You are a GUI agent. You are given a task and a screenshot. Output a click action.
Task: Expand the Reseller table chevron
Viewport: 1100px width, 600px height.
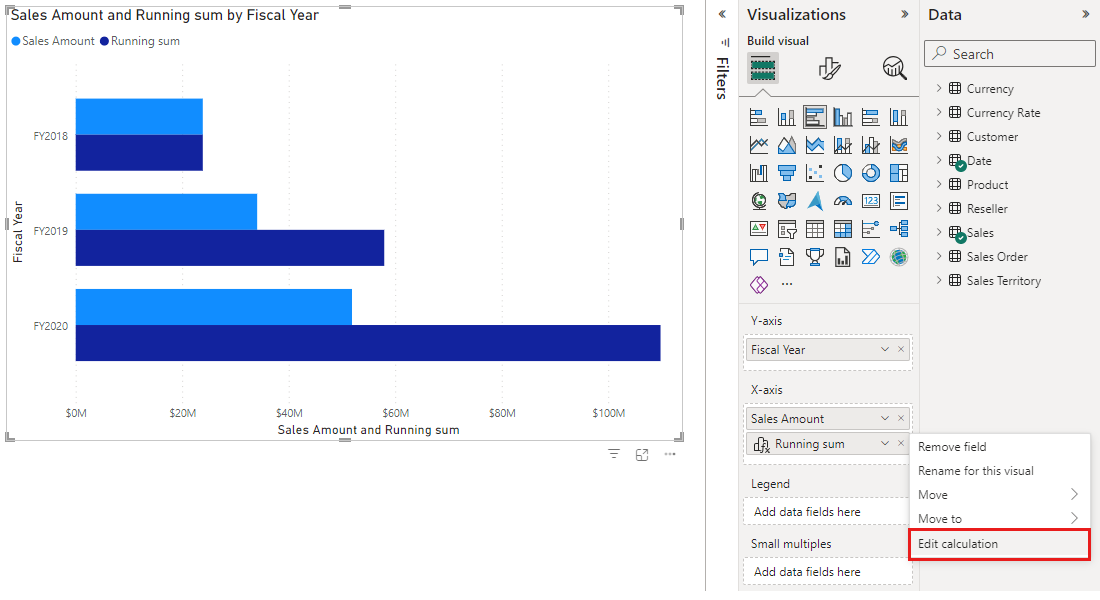click(939, 208)
